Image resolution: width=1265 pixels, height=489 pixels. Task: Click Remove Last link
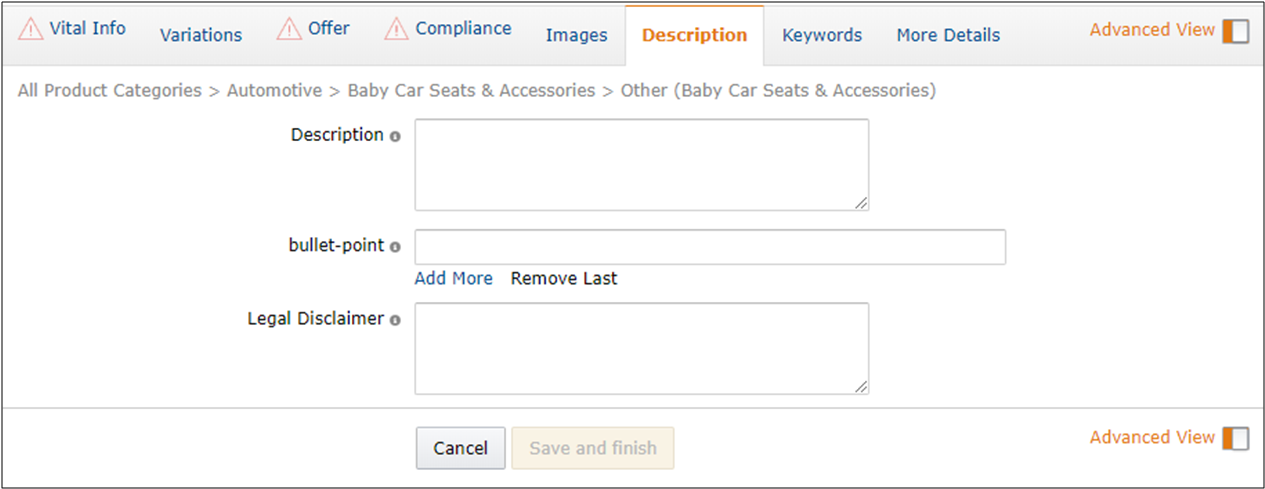point(564,278)
